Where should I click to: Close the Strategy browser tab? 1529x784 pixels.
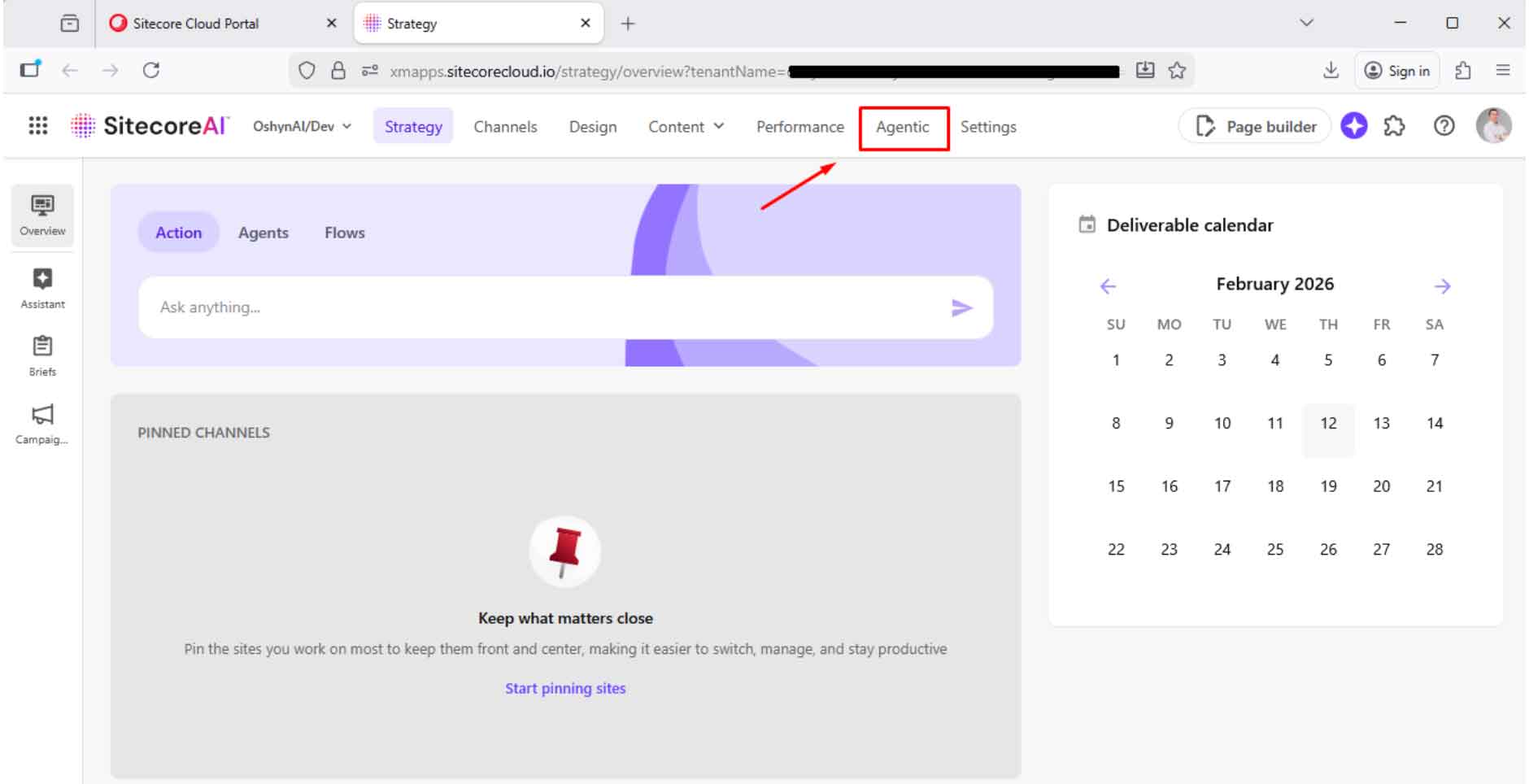click(x=585, y=24)
